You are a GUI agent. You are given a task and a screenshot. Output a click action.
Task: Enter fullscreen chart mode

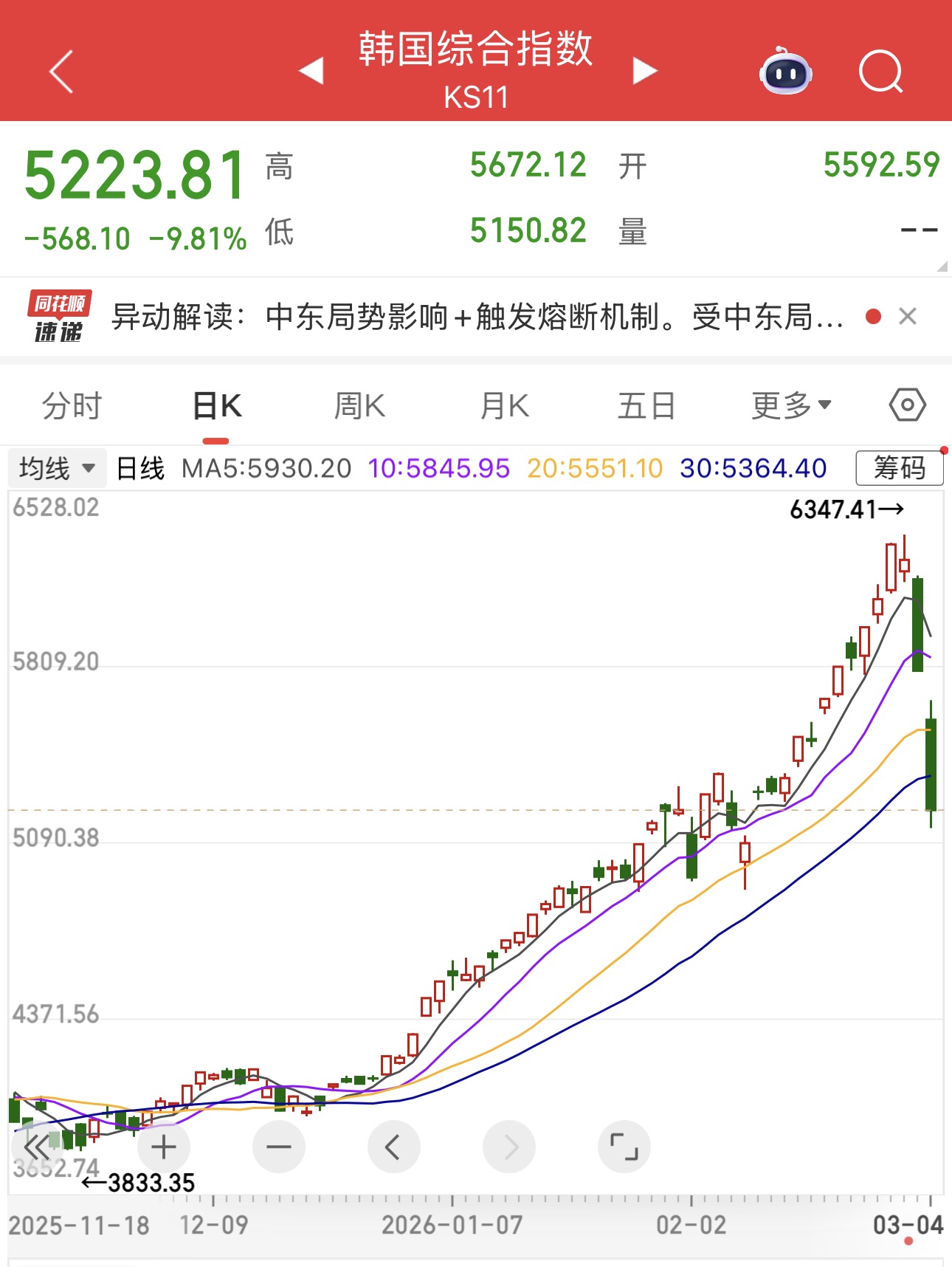tap(624, 1147)
